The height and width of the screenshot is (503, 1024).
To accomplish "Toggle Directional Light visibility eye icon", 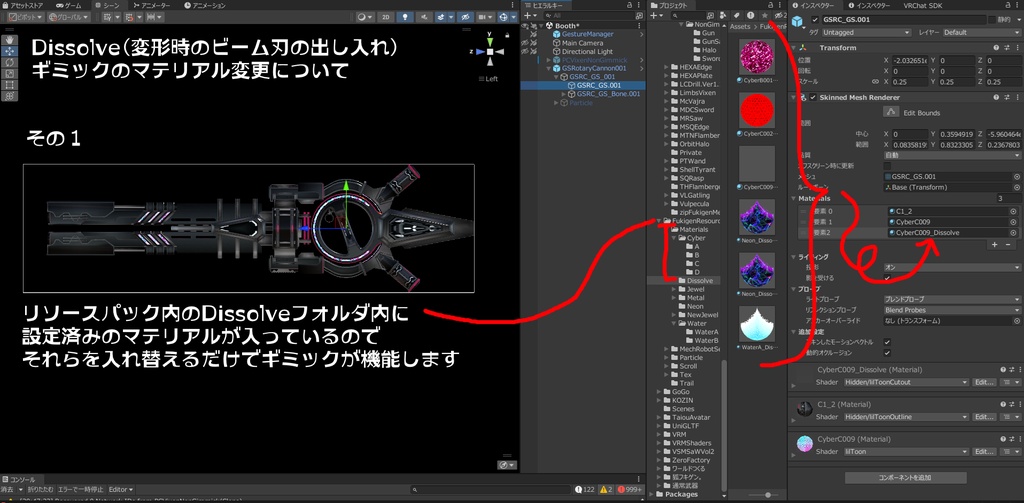I will tap(525, 52).
